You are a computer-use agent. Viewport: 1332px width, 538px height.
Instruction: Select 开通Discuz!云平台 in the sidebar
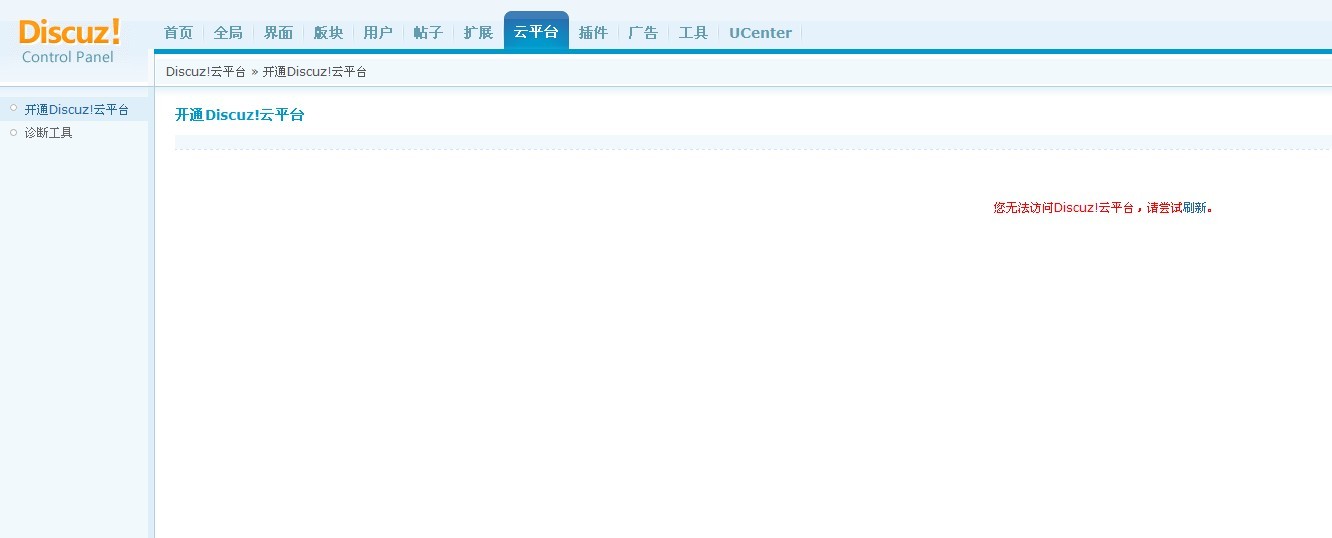tap(76, 109)
